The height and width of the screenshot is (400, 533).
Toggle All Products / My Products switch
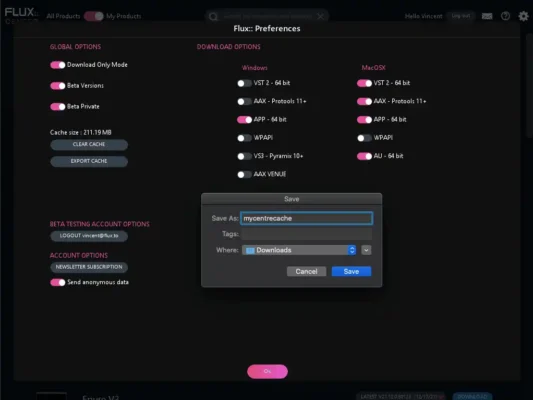pyautogui.click(x=93, y=16)
